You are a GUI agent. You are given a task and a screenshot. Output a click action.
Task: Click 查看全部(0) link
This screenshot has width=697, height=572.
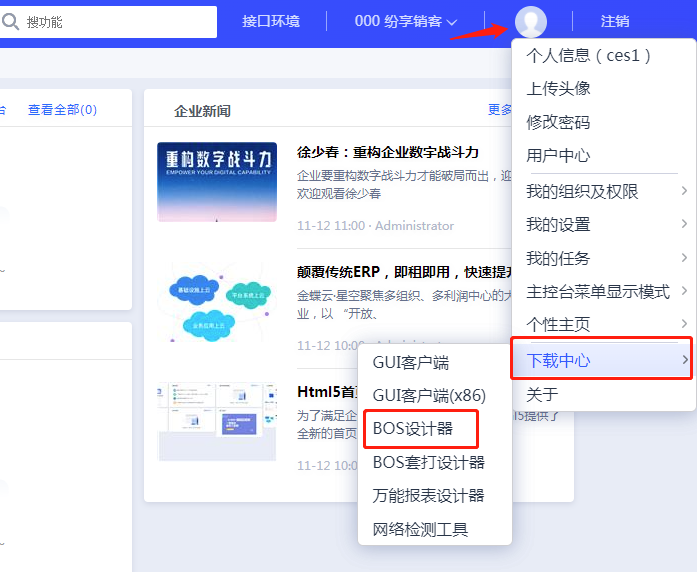pyautogui.click(x=62, y=110)
